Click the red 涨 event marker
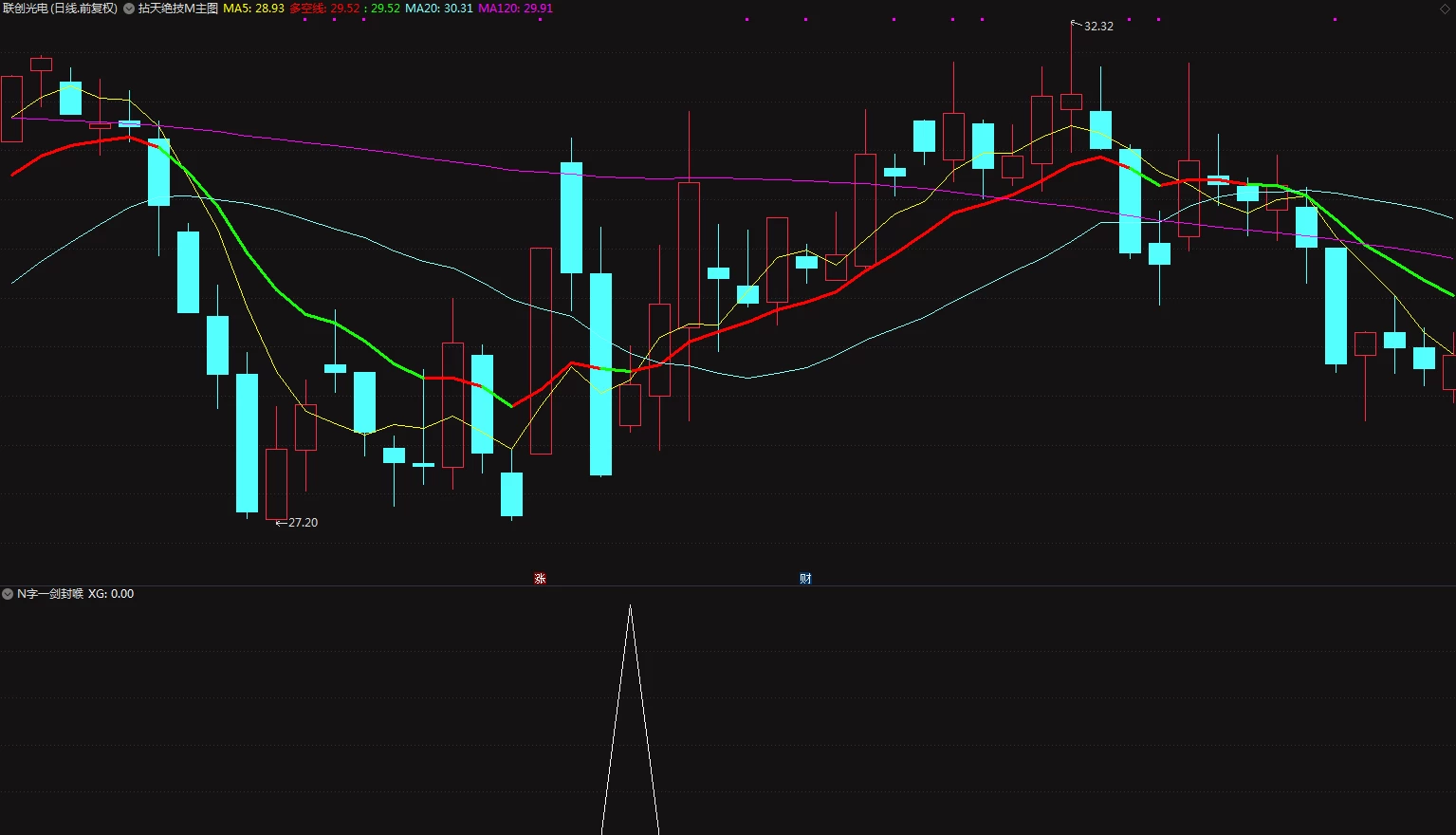Viewport: 1456px width, 835px height. click(540, 578)
